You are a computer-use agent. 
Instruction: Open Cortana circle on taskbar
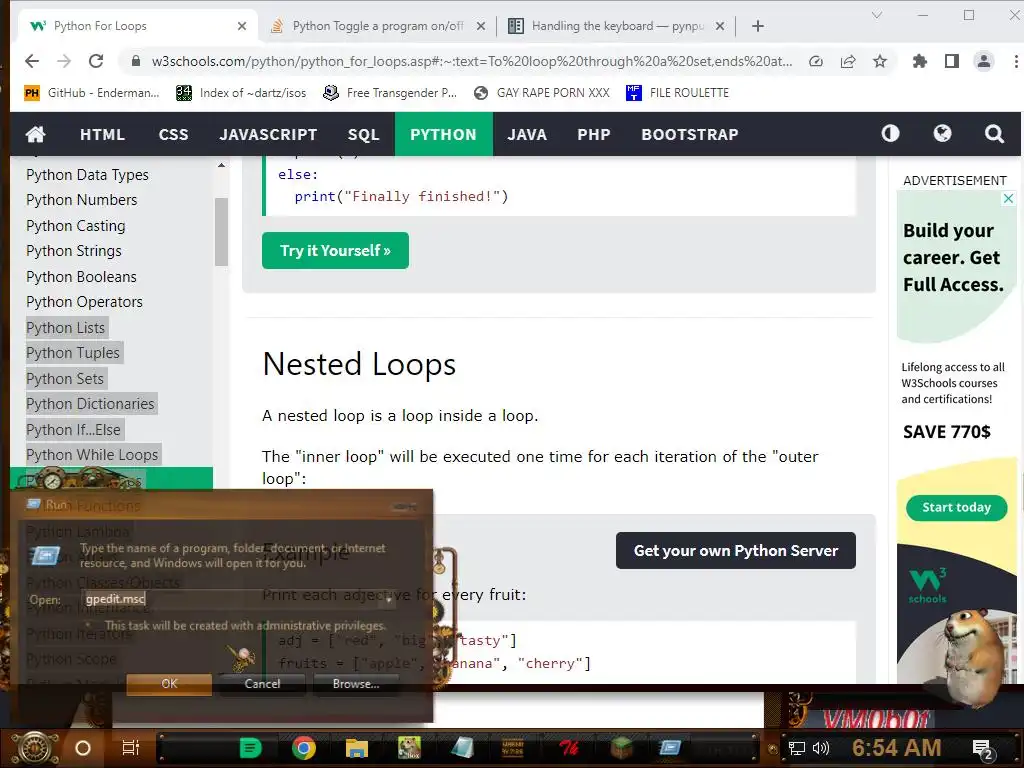click(83, 748)
